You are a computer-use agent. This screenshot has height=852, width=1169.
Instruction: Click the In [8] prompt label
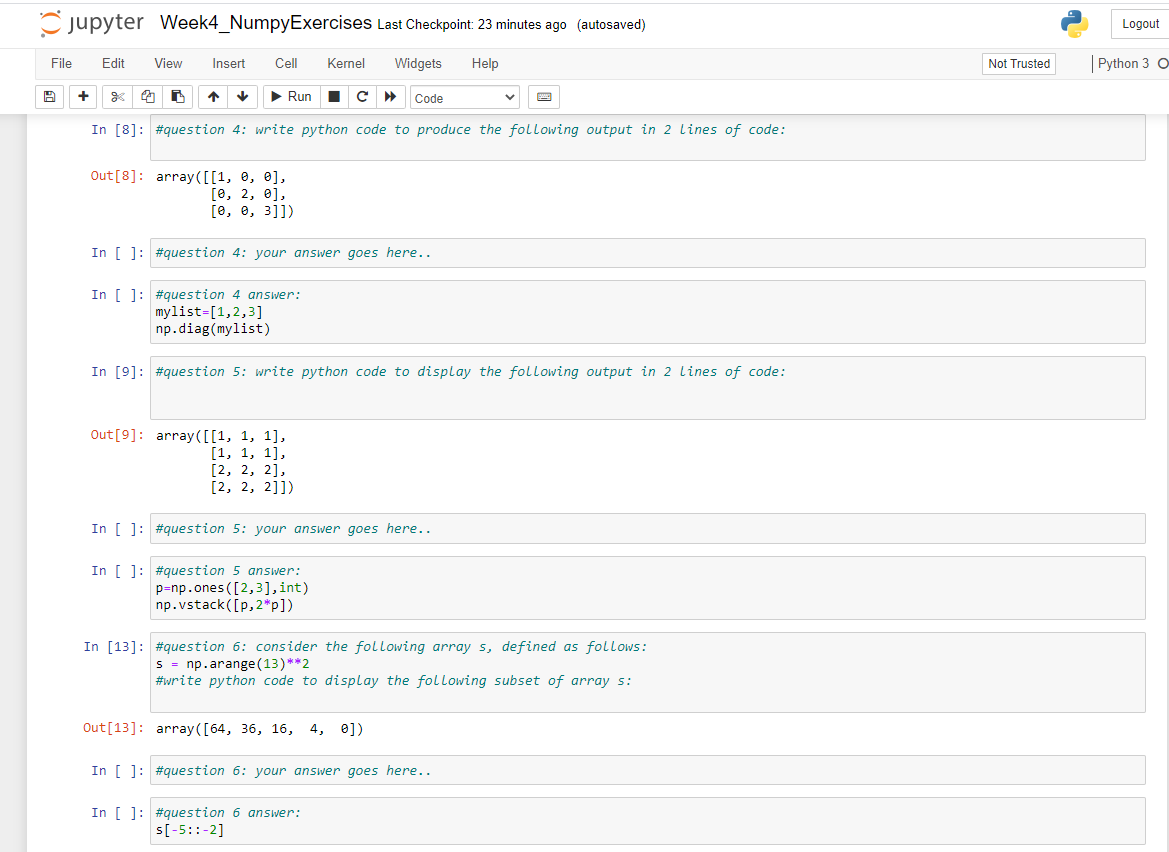click(x=118, y=130)
